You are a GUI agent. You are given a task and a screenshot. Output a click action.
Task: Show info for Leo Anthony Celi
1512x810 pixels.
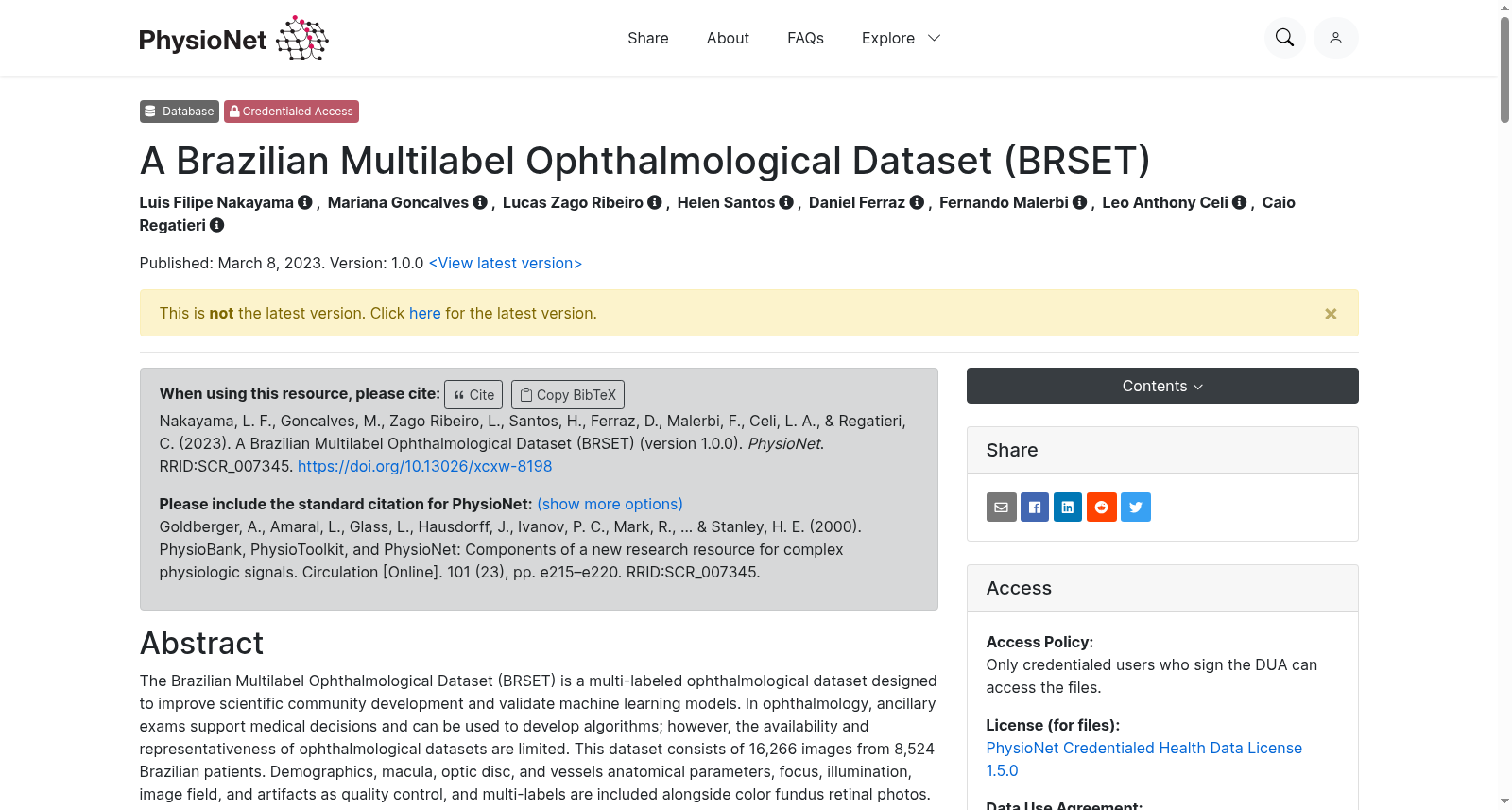1240,202
